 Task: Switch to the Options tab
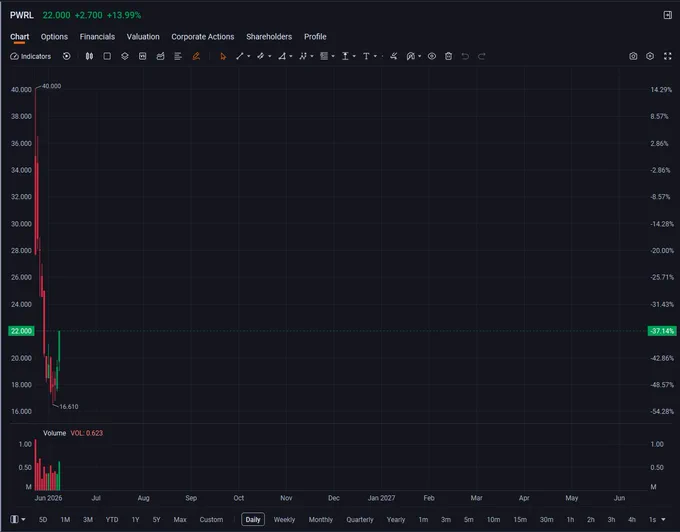[x=54, y=37]
